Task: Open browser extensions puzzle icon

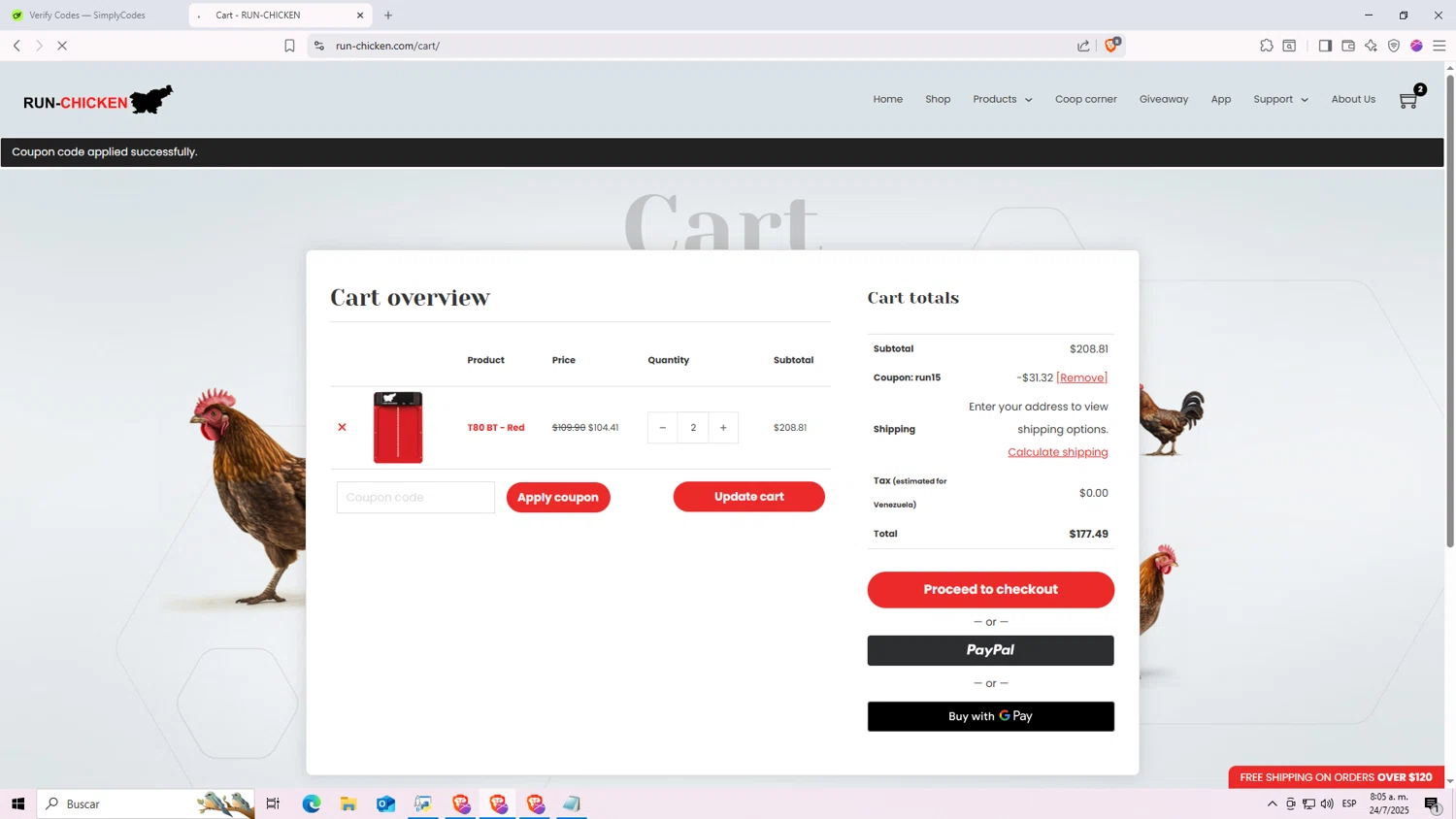Action: (x=1267, y=46)
